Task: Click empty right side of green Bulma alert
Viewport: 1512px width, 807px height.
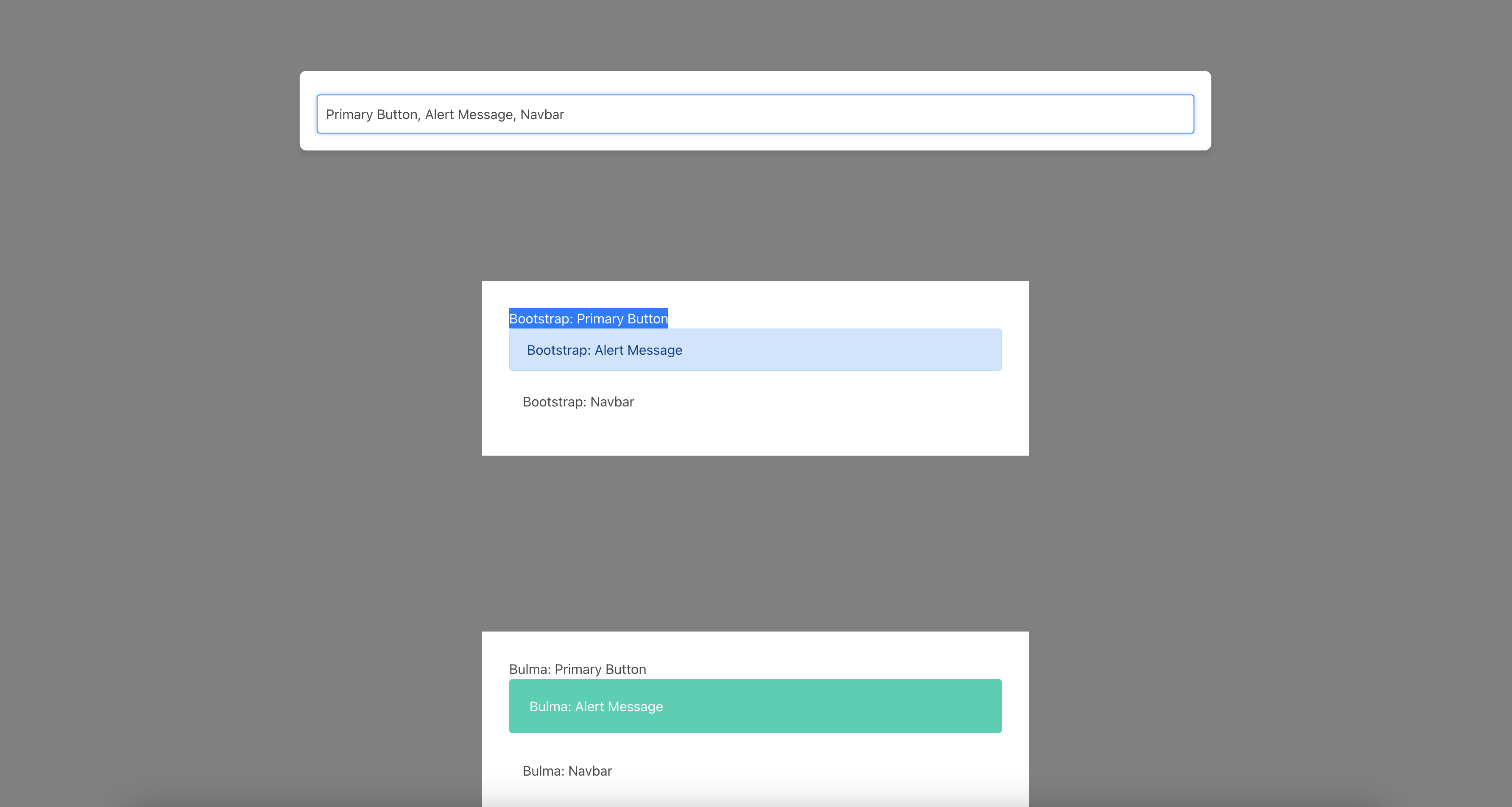Action: 880,707
